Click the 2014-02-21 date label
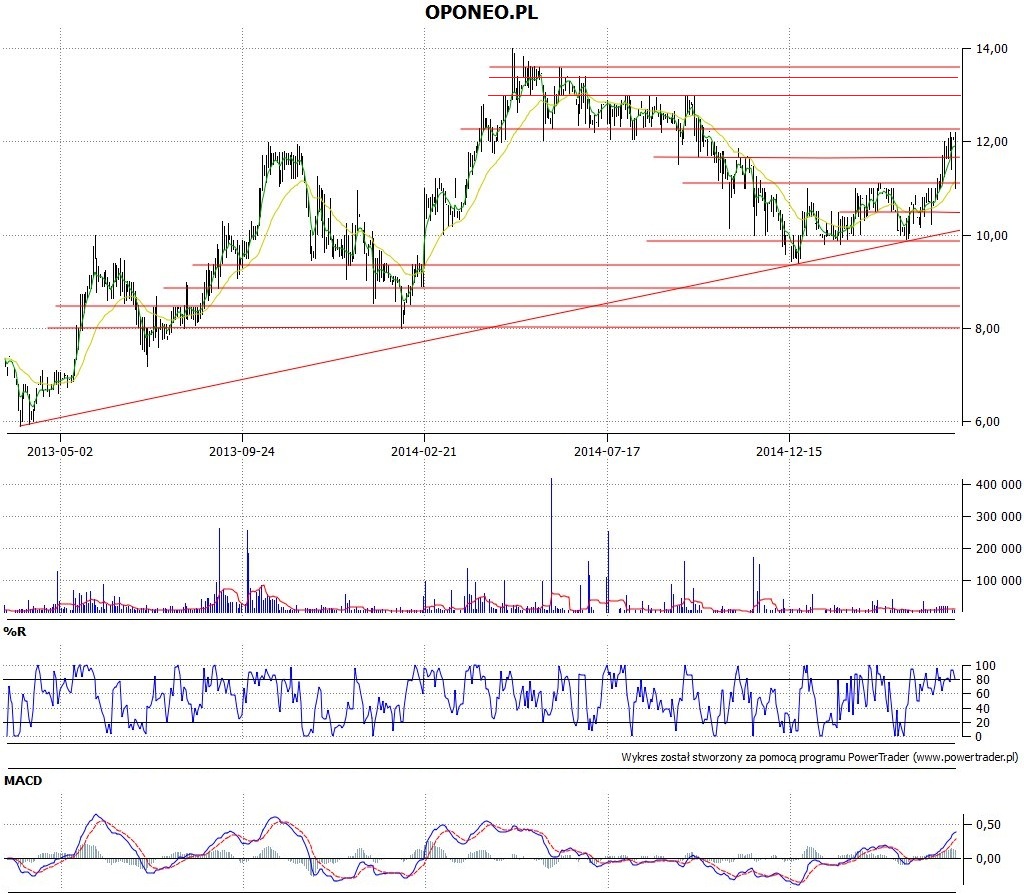This screenshot has height=894, width=1024. pyautogui.click(x=424, y=451)
